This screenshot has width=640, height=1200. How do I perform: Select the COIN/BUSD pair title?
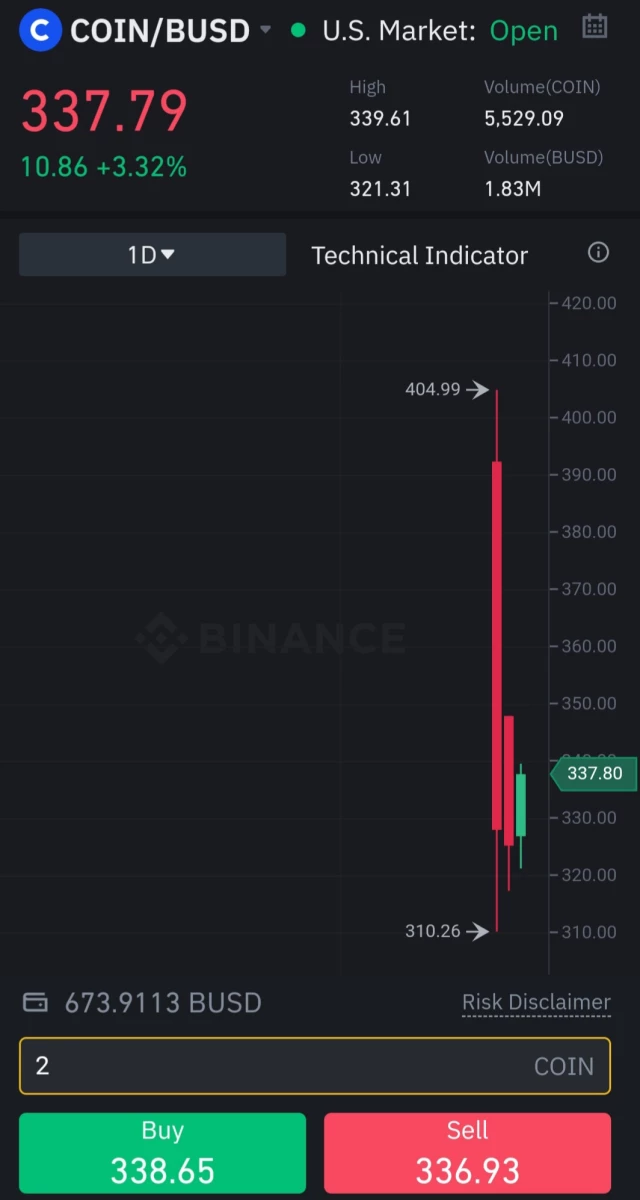(160, 31)
